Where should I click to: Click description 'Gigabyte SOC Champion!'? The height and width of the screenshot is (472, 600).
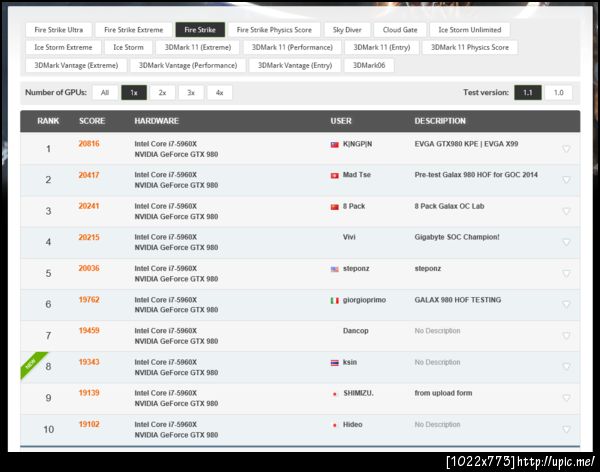click(457, 237)
